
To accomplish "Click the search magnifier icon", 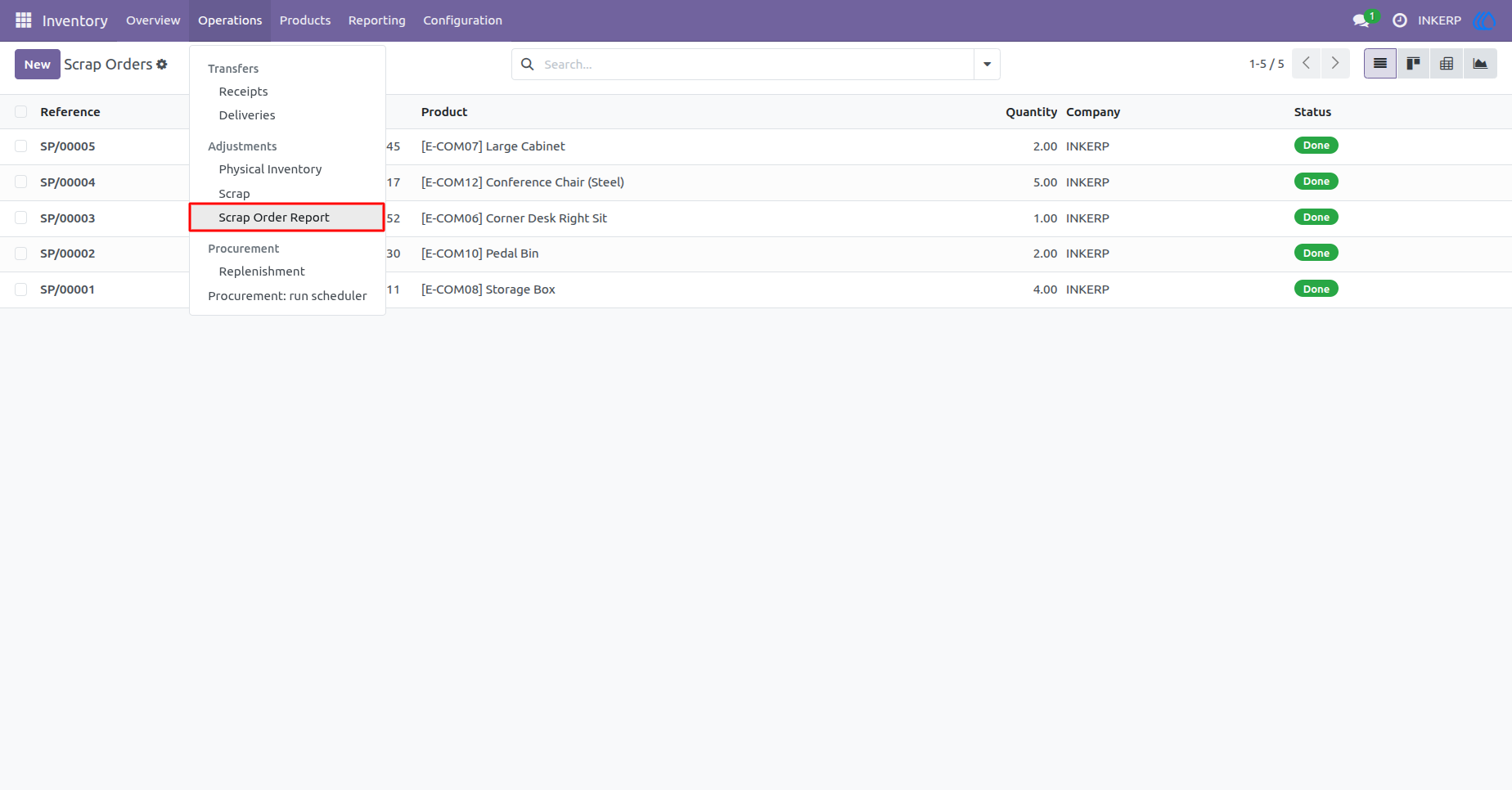I will coord(528,64).
